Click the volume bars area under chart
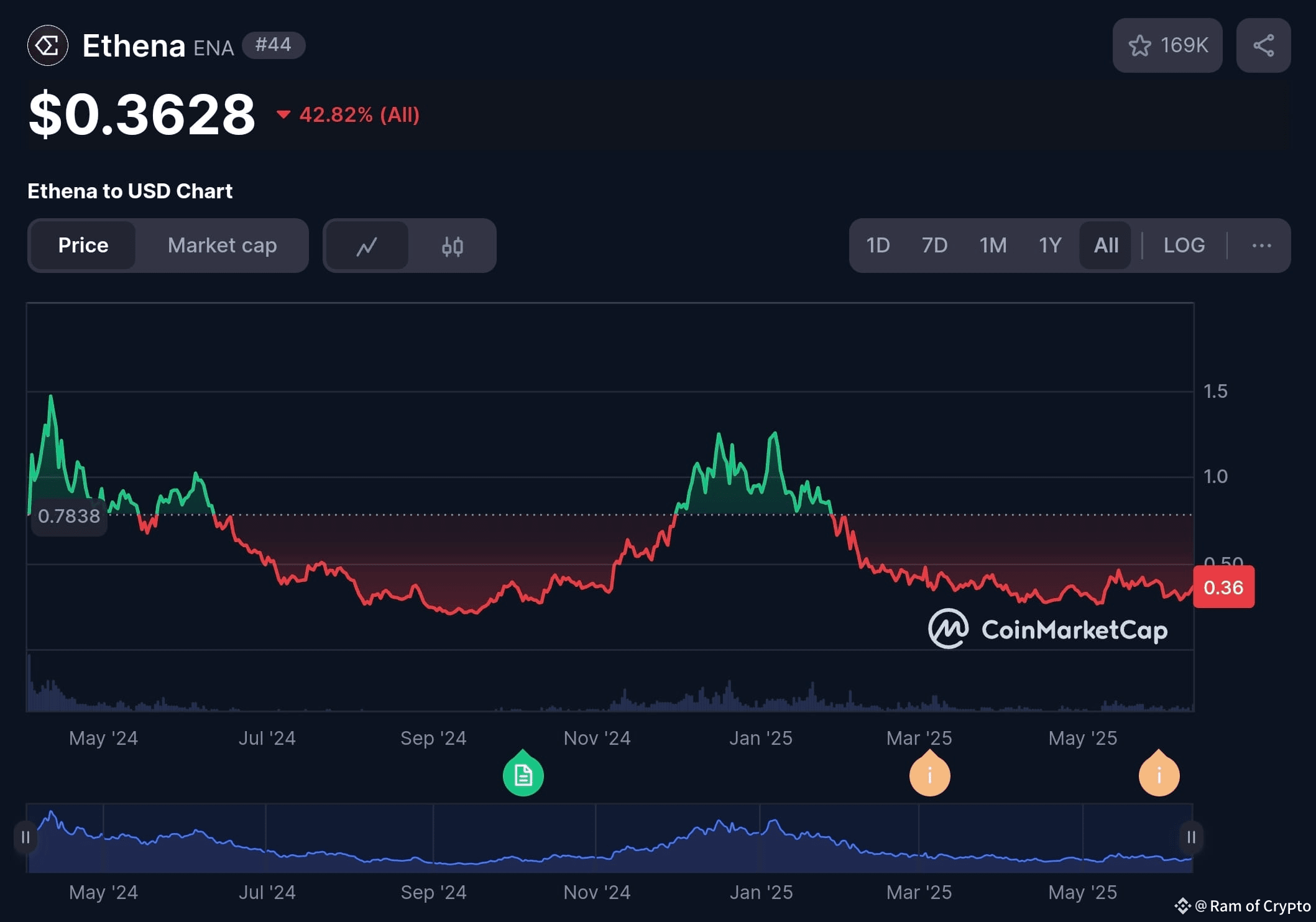 pyautogui.click(x=609, y=681)
